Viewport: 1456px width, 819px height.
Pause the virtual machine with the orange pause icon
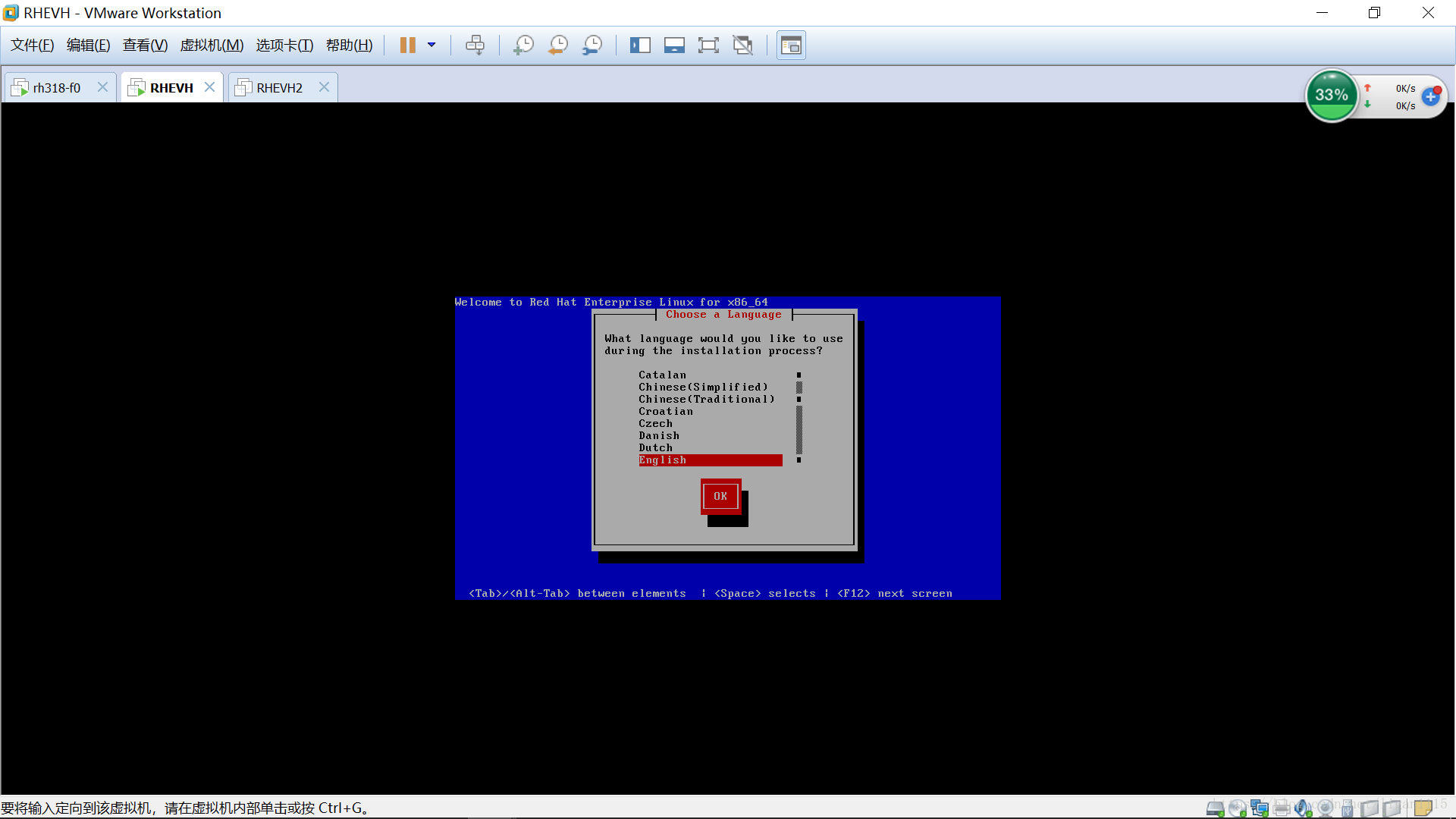[x=407, y=45]
